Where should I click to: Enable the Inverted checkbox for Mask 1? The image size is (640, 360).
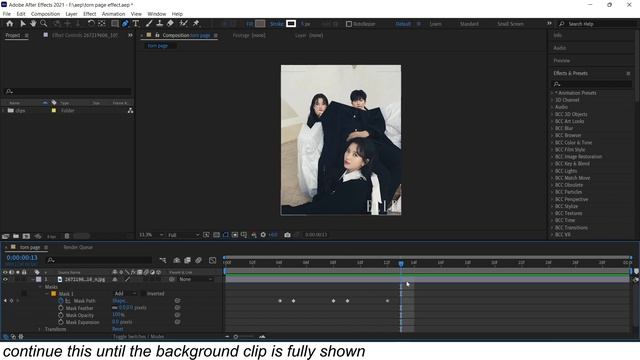(x=143, y=293)
